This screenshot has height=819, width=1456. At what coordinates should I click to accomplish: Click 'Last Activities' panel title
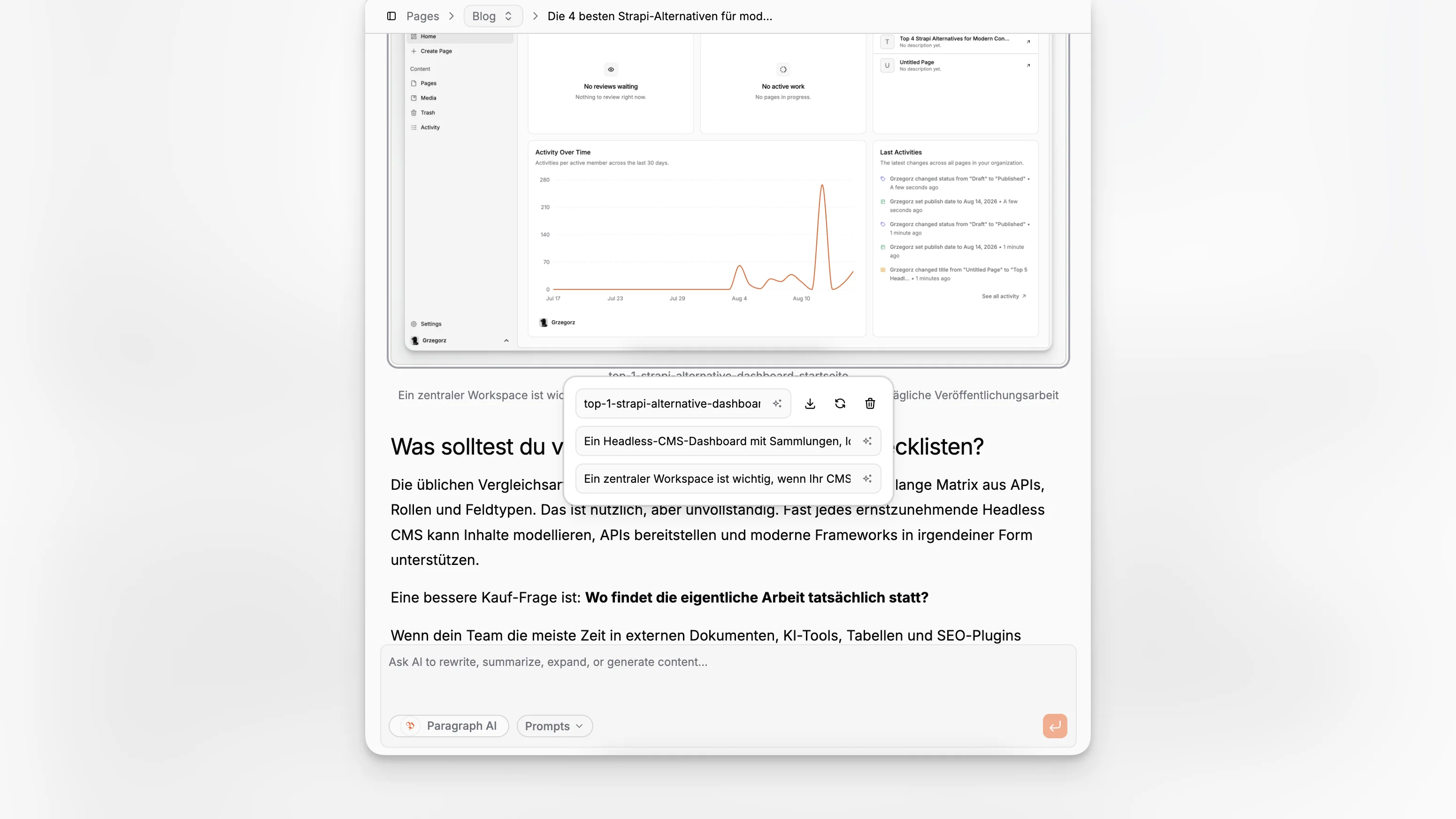(900, 152)
